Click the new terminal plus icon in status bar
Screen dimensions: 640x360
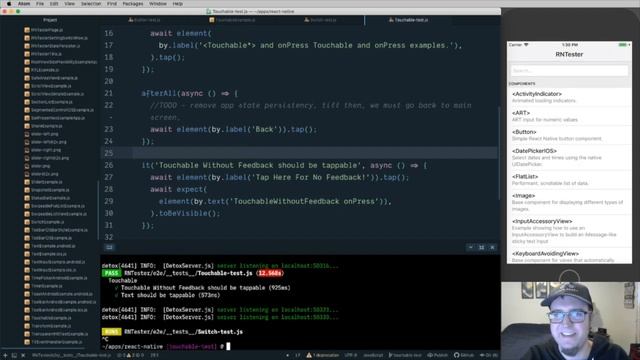pyautogui.click(x=5, y=356)
